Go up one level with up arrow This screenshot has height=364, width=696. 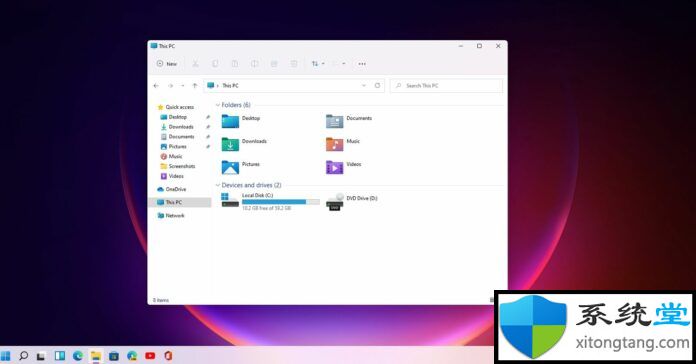194,86
